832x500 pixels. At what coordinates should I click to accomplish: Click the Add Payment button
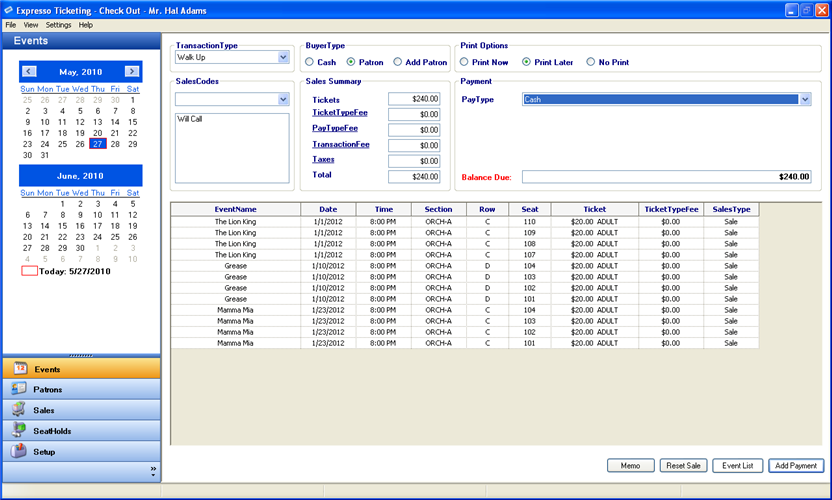(x=796, y=465)
